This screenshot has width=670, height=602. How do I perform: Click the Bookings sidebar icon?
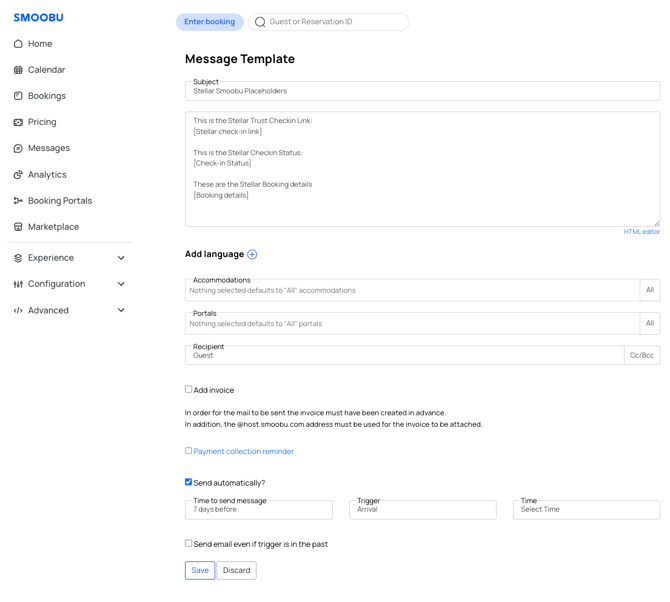click(18, 96)
